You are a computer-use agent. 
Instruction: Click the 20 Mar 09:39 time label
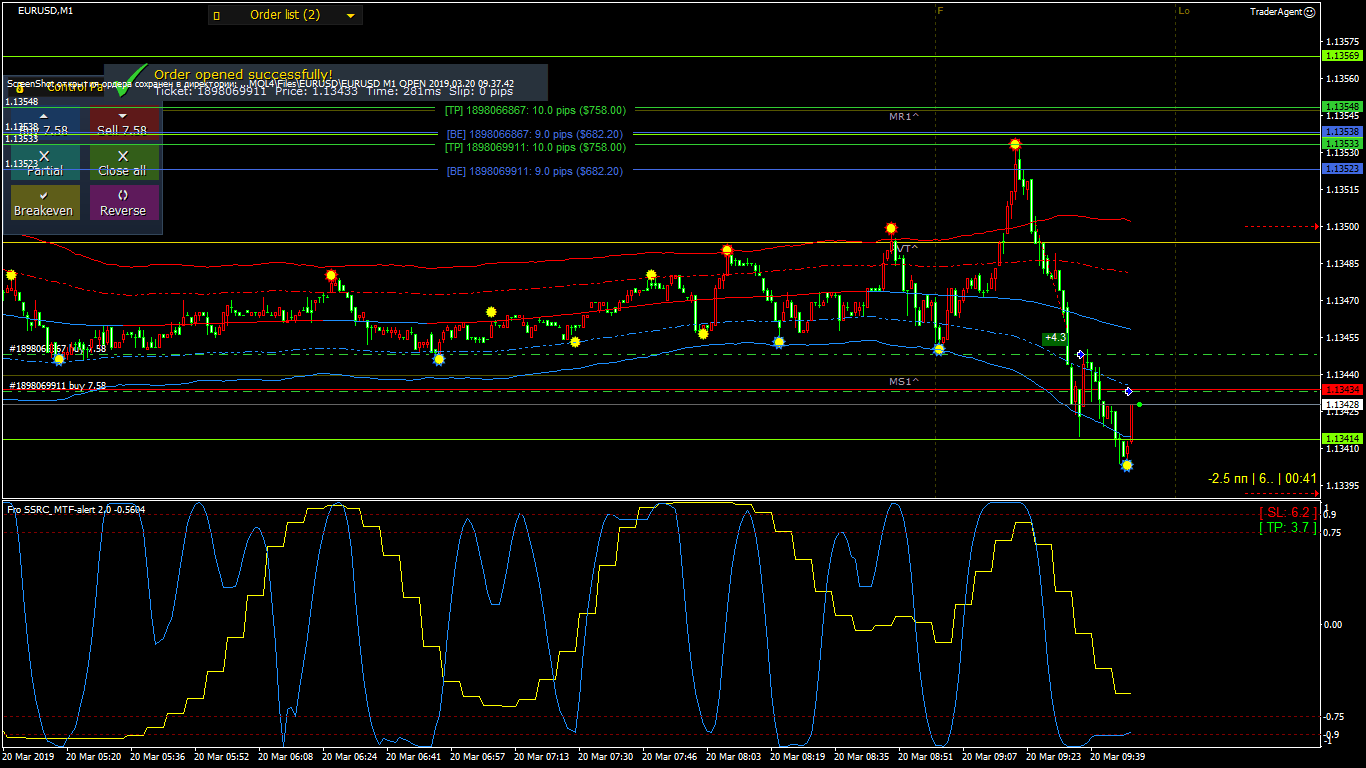click(1117, 757)
